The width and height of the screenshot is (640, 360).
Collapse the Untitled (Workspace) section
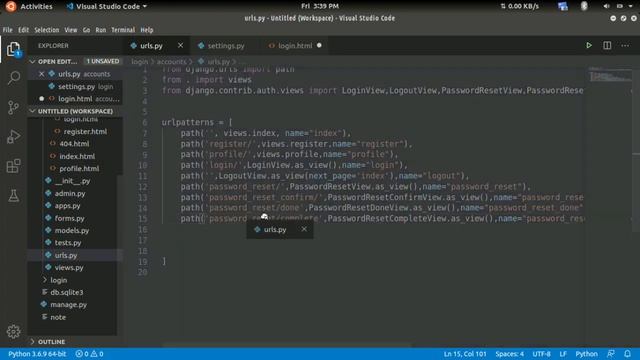point(71,111)
